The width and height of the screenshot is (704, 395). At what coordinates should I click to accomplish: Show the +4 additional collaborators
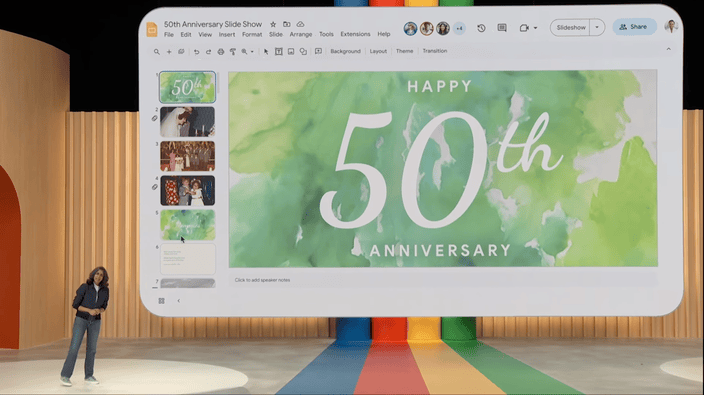pyautogui.click(x=459, y=29)
